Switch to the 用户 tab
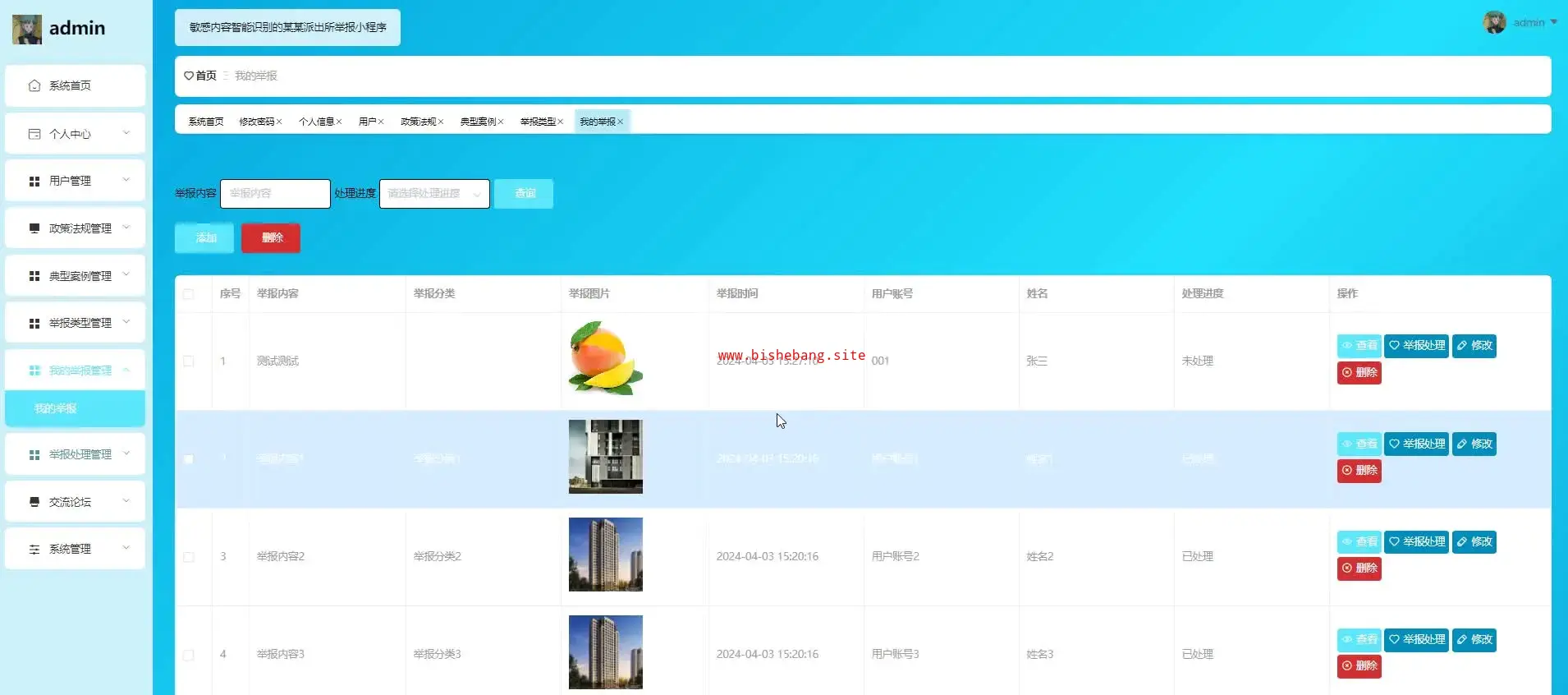The image size is (1568, 695). (368, 122)
